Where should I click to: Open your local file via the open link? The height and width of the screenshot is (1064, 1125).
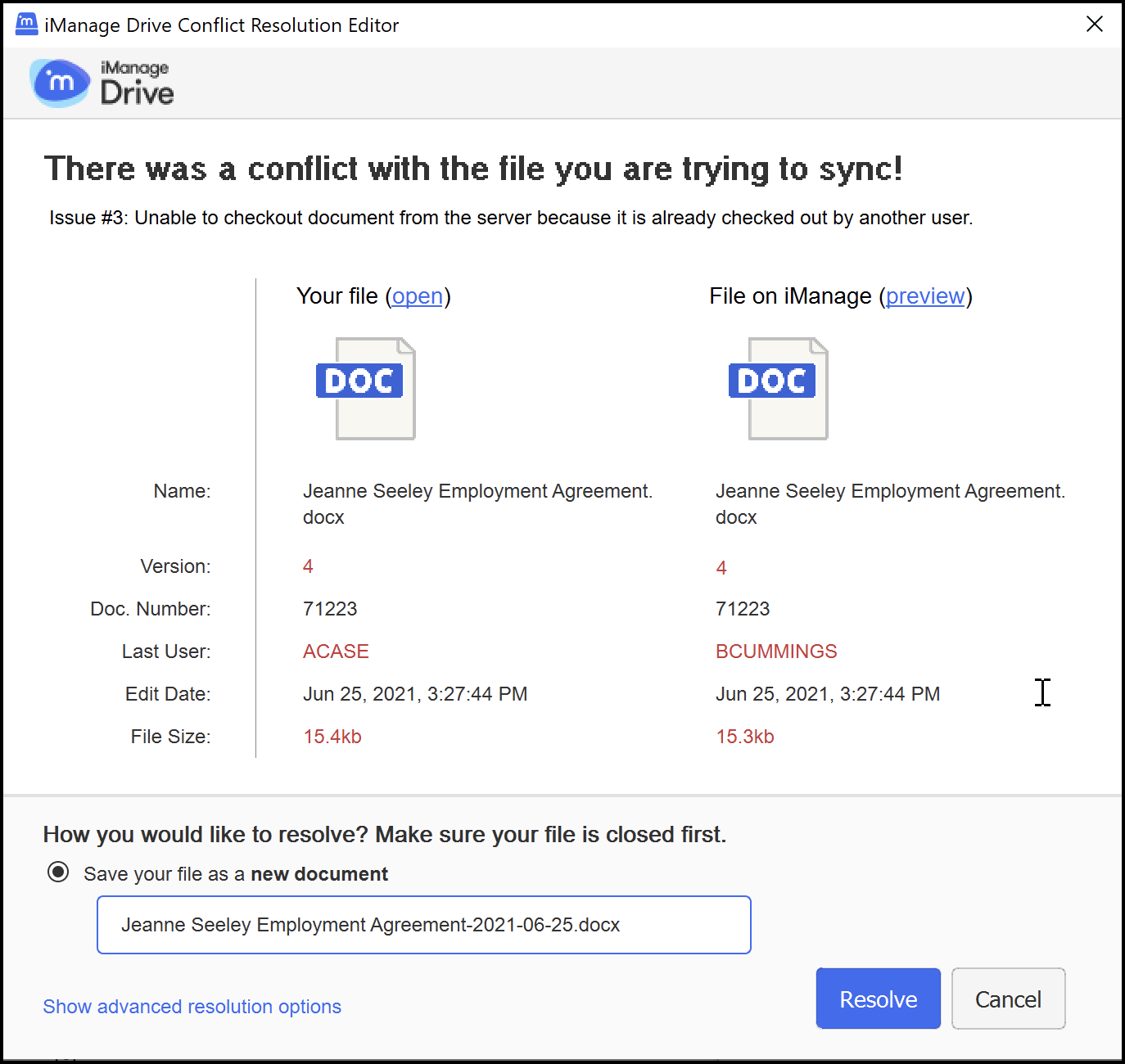coord(417,296)
